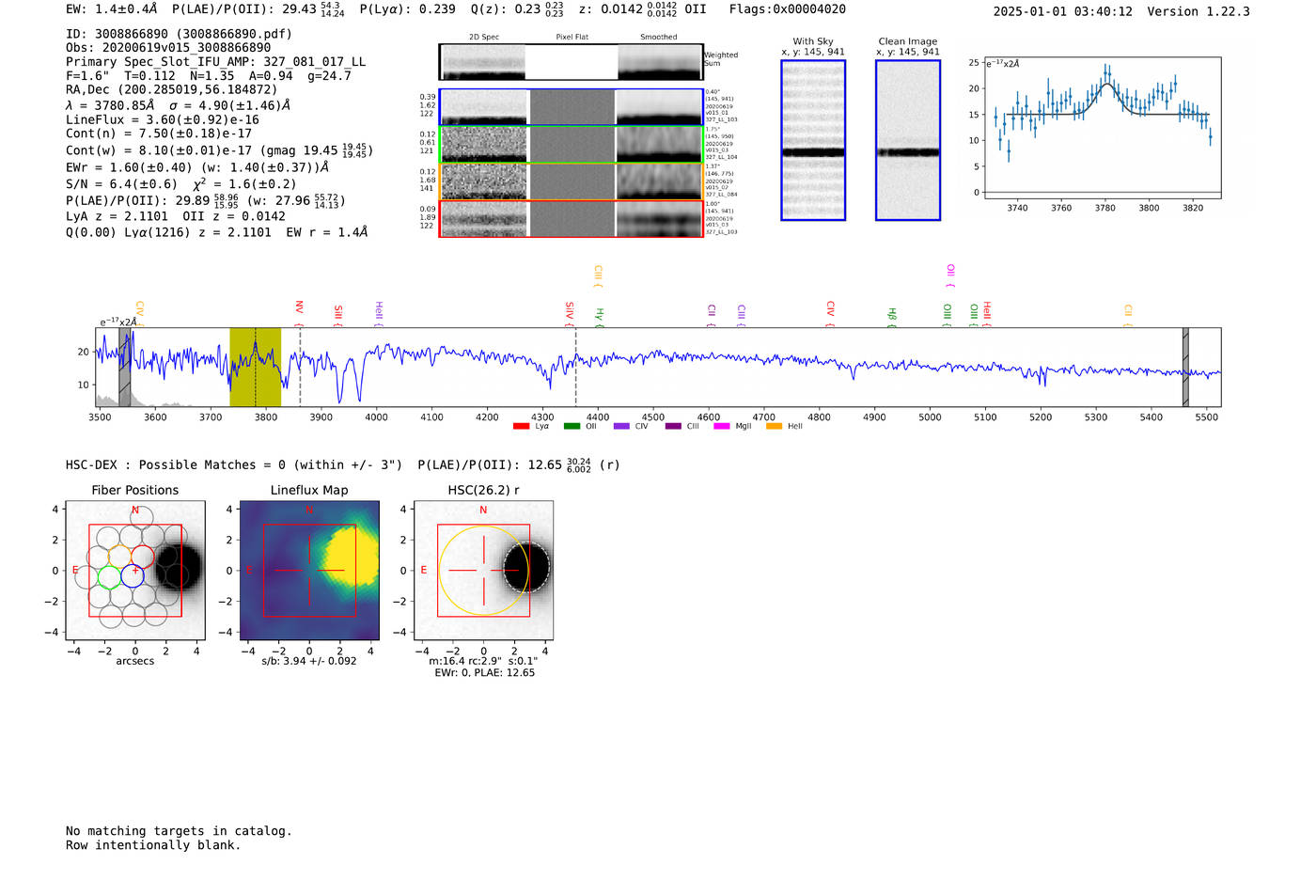Click the S/N = 6.4(±0.6) line

coord(181,184)
